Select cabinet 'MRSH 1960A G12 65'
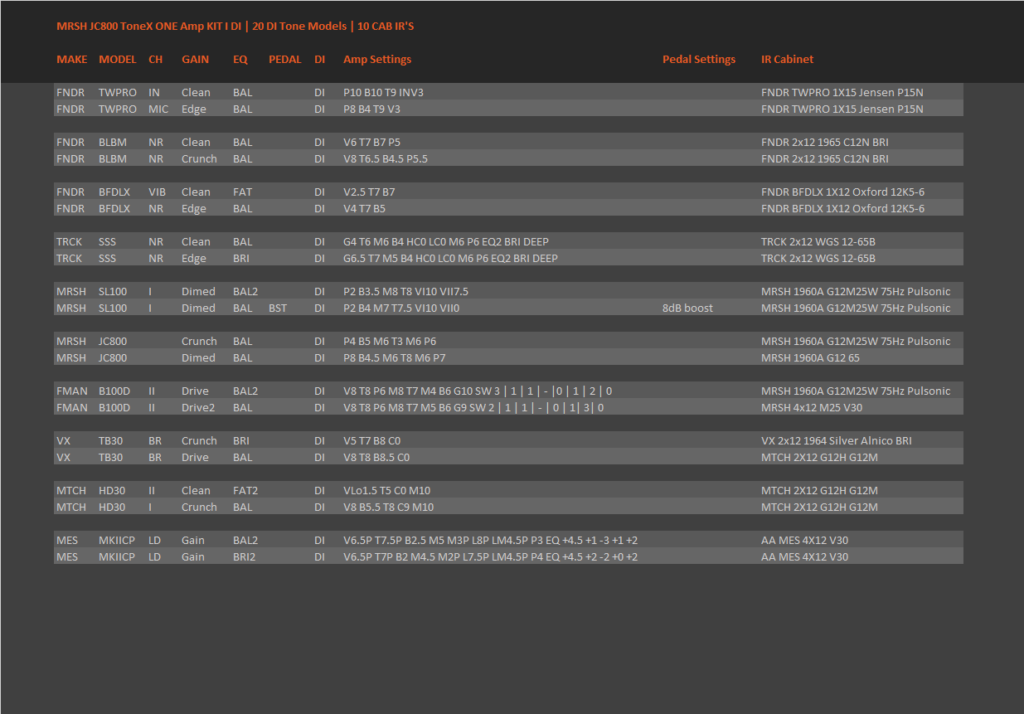1024x714 pixels. point(810,358)
